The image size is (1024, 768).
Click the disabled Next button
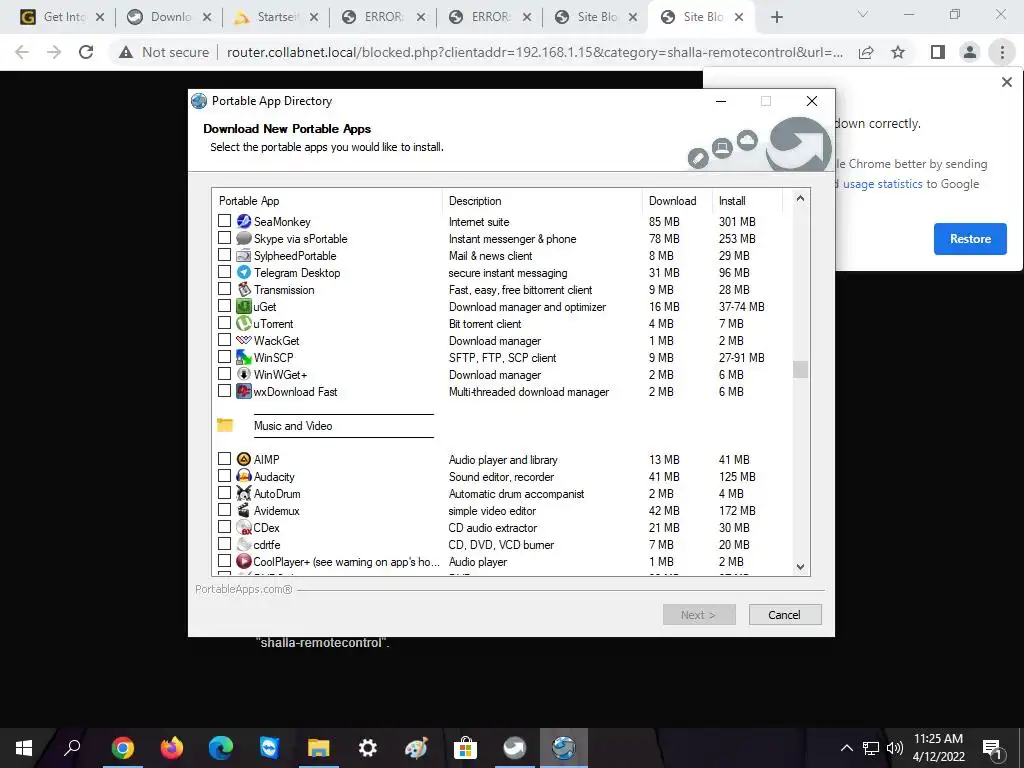click(699, 615)
